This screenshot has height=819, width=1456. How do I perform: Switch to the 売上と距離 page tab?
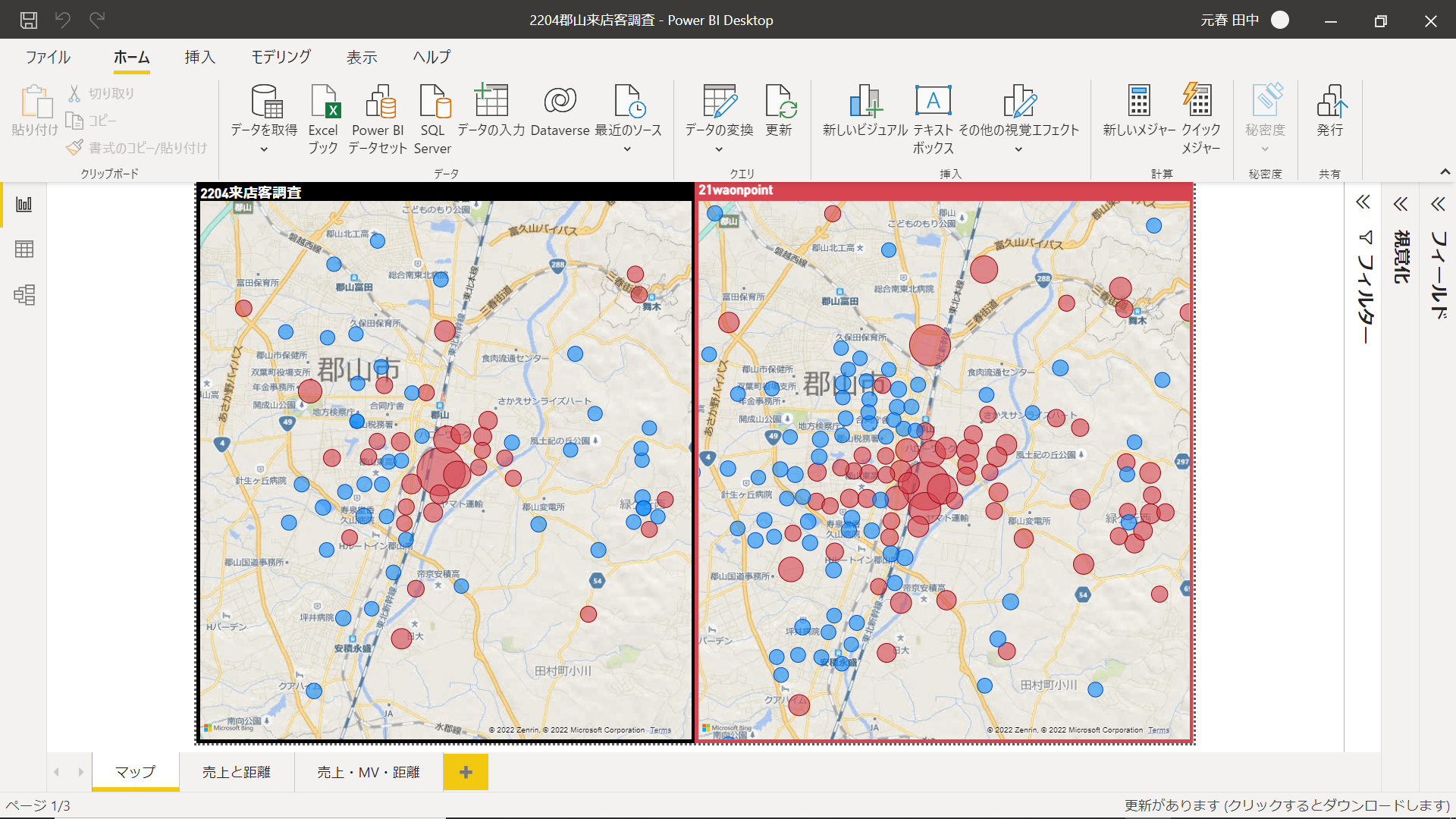tap(237, 772)
